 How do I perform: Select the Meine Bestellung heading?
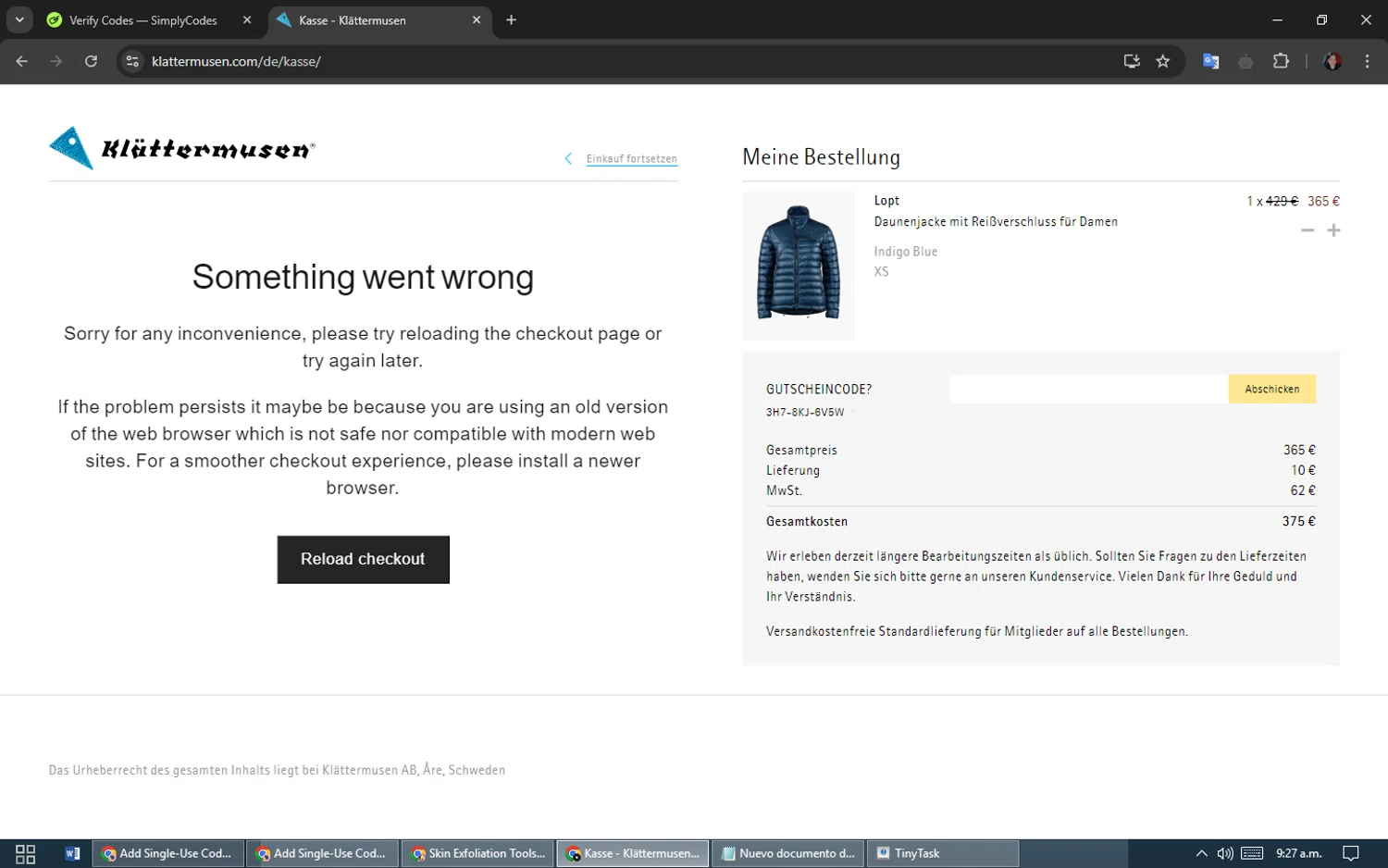point(822,157)
